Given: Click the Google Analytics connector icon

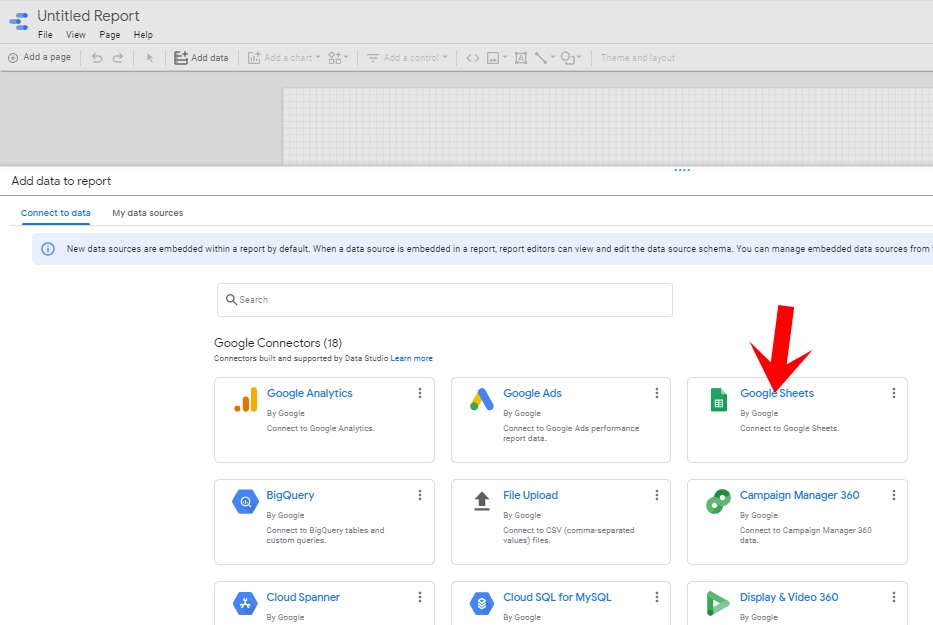Looking at the screenshot, I should pos(246,399).
